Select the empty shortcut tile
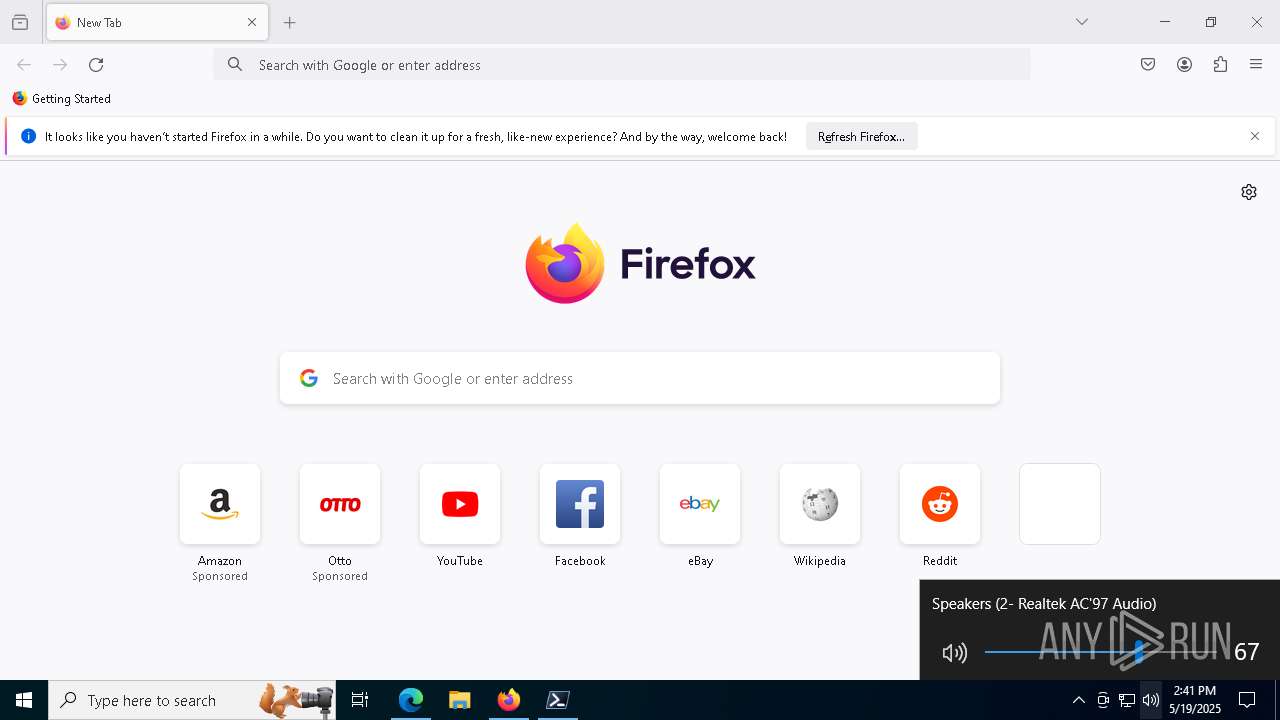 [1060, 504]
